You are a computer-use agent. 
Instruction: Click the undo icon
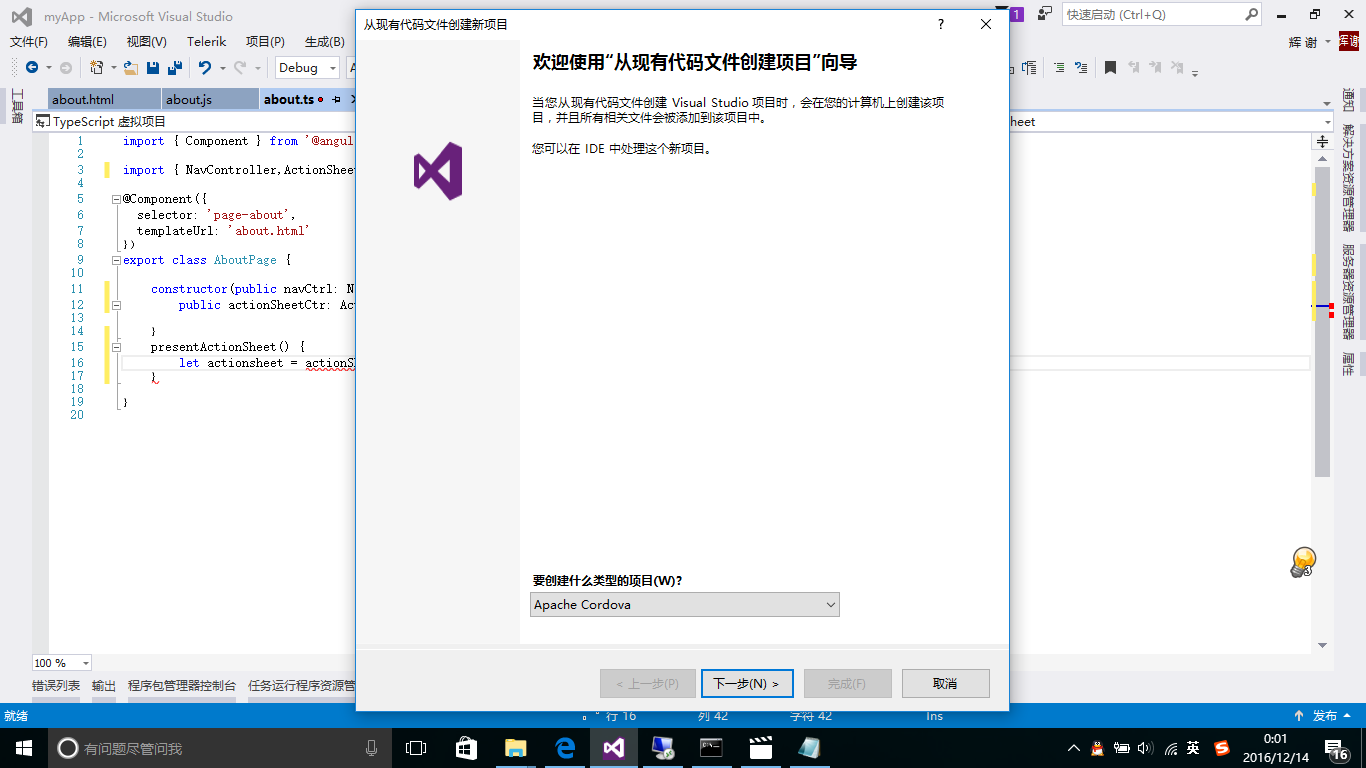click(x=204, y=68)
